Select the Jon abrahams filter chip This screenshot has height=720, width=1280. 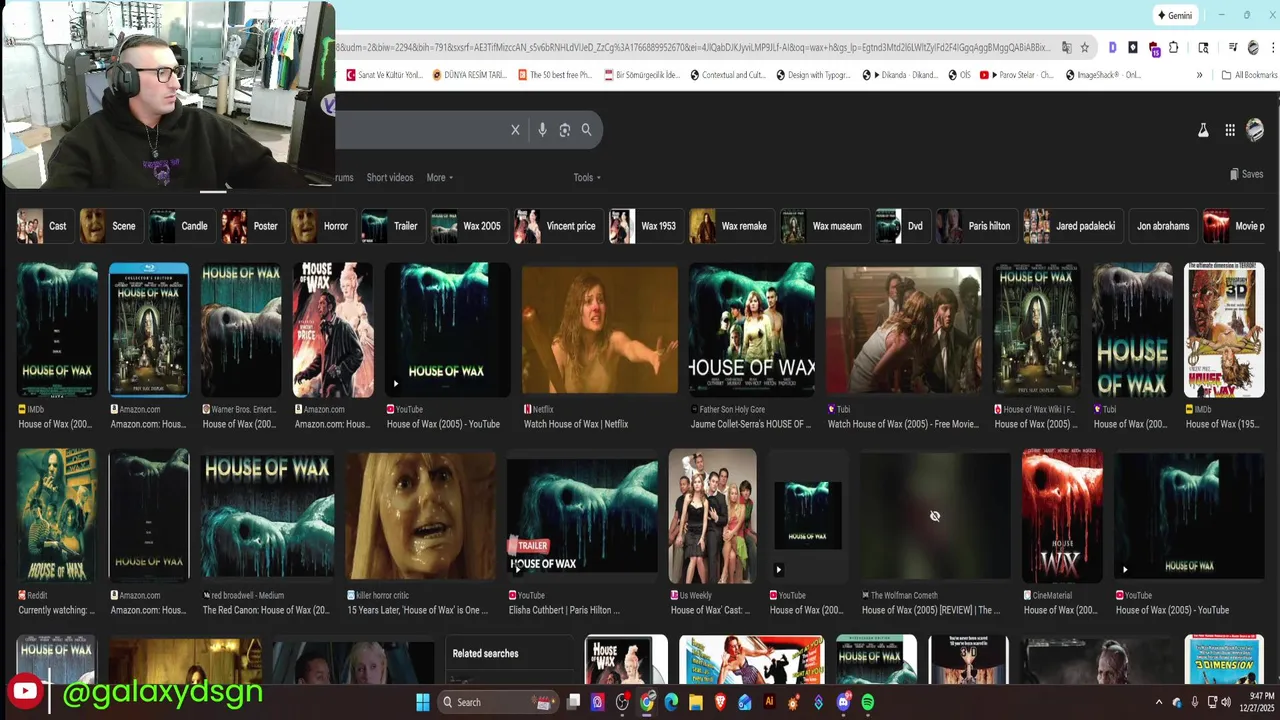(1163, 226)
